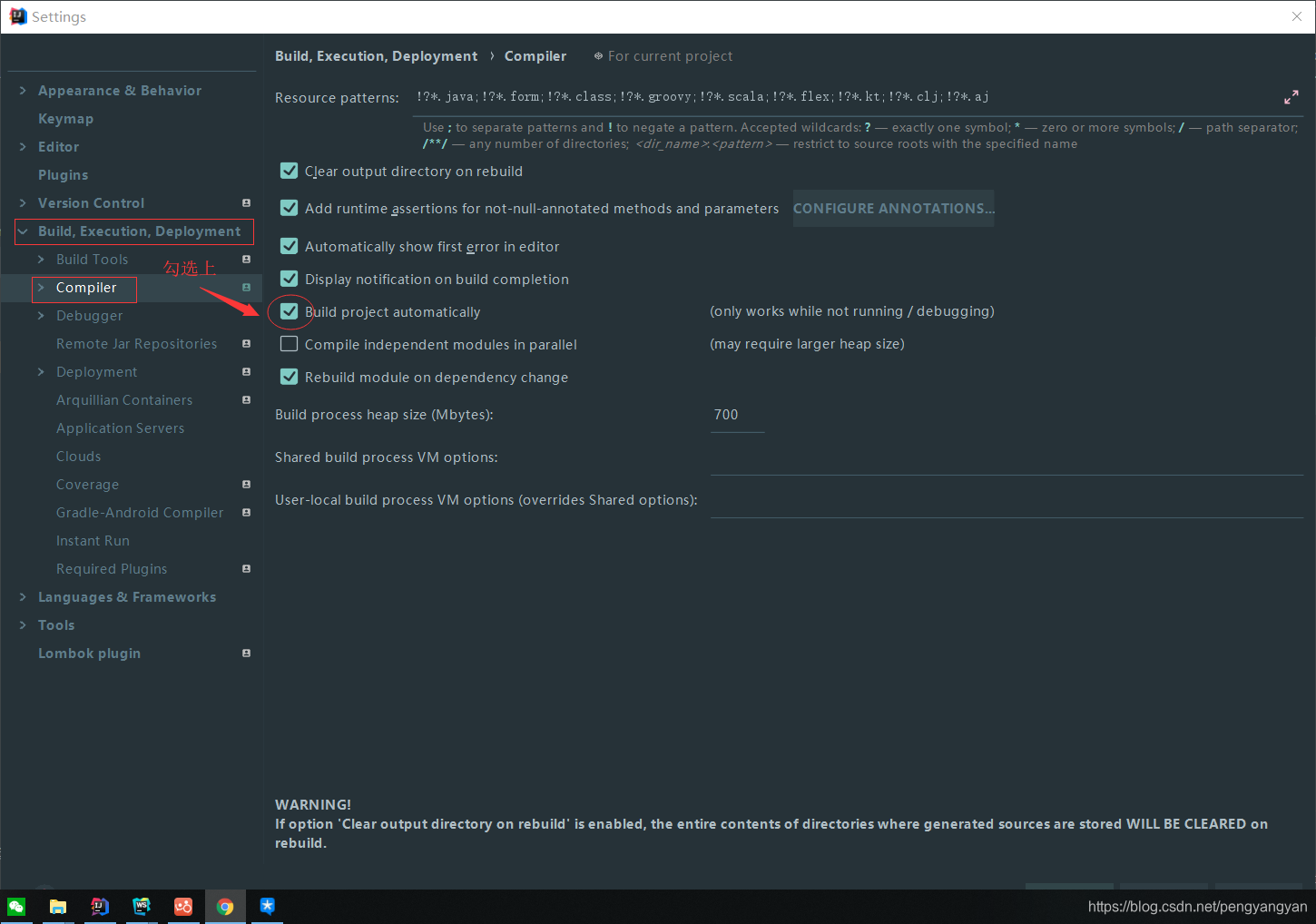This screenshot has width=1316, height=924.
Task: Click '(only works while not running / debugging)' text
Action: point(851,311)
